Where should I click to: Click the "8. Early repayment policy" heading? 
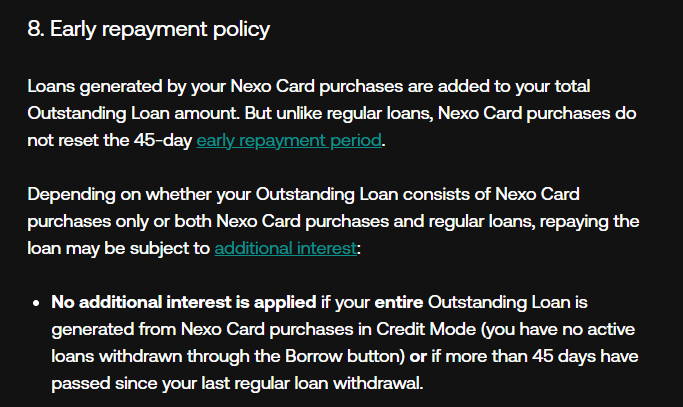149,30
